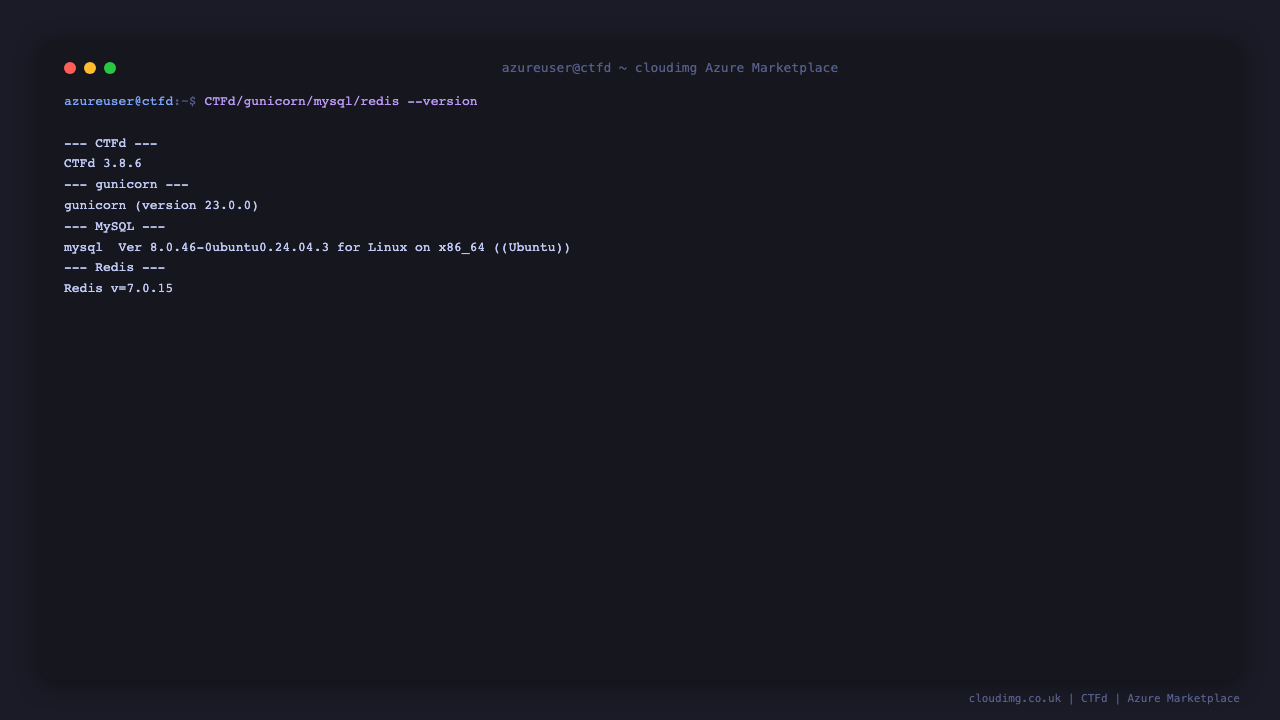Image resolution: width=1280 pixels, height=720 pixels.
Task: Click the red close window dot
Action: coord(70,68)
